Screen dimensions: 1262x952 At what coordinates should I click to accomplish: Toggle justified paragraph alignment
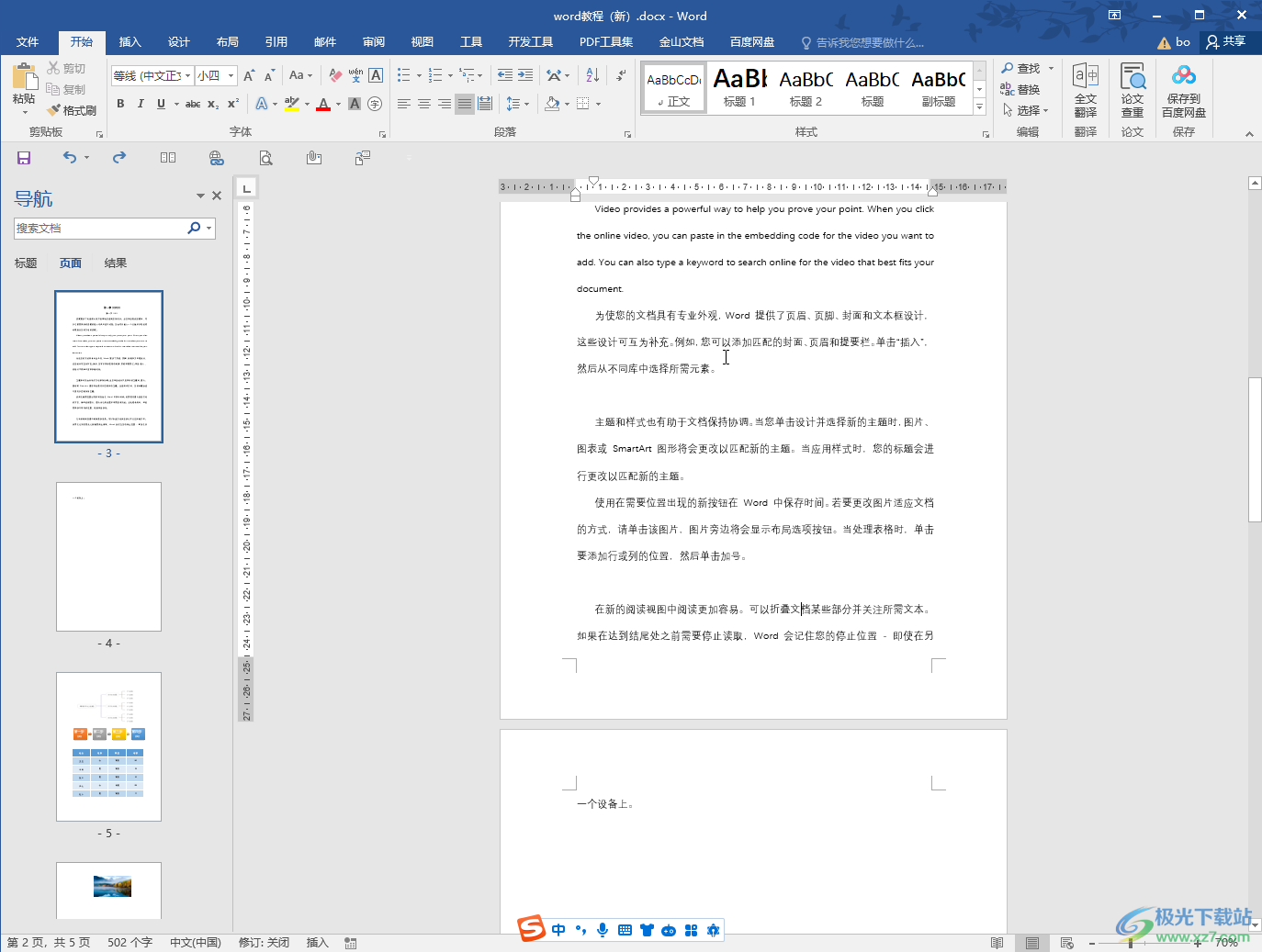coord(465,104)
